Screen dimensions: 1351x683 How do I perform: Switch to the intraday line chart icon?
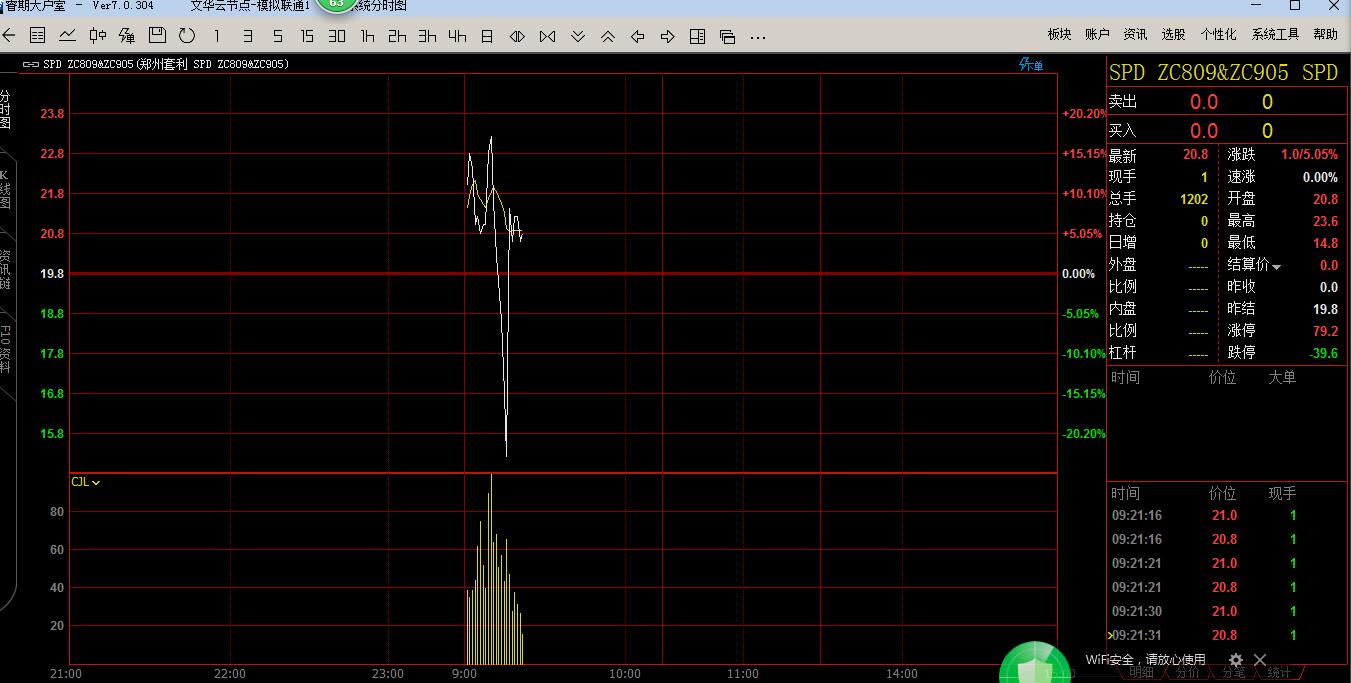(67, 36)
